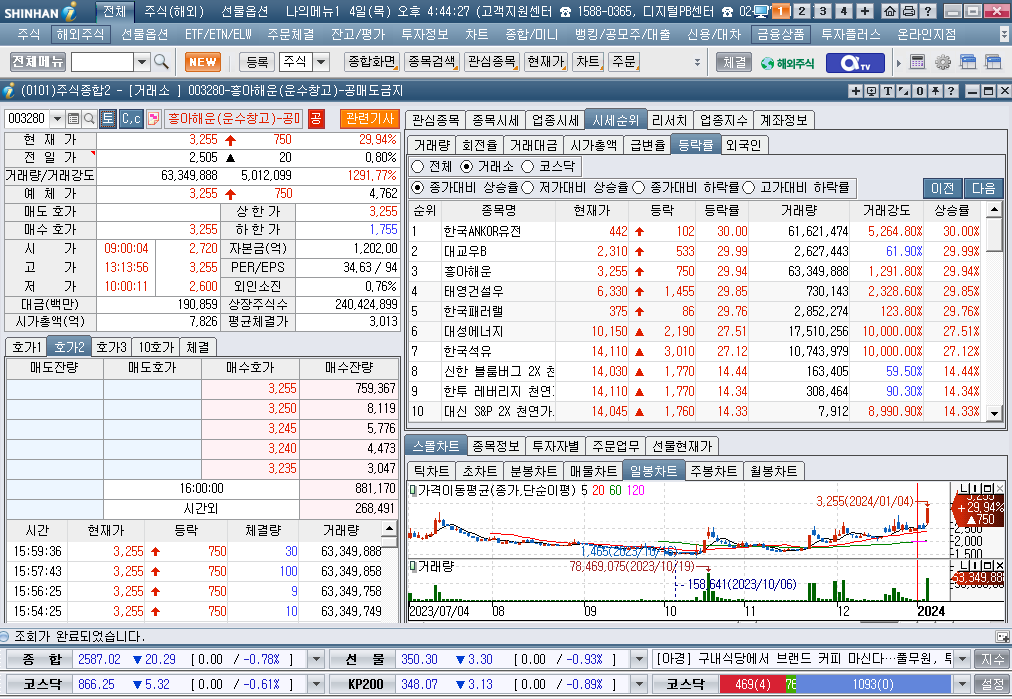Image resolution: width=1012 pixels, height=699 pixels.
Task: Select the 전체 market radio button
Action: 417,167
